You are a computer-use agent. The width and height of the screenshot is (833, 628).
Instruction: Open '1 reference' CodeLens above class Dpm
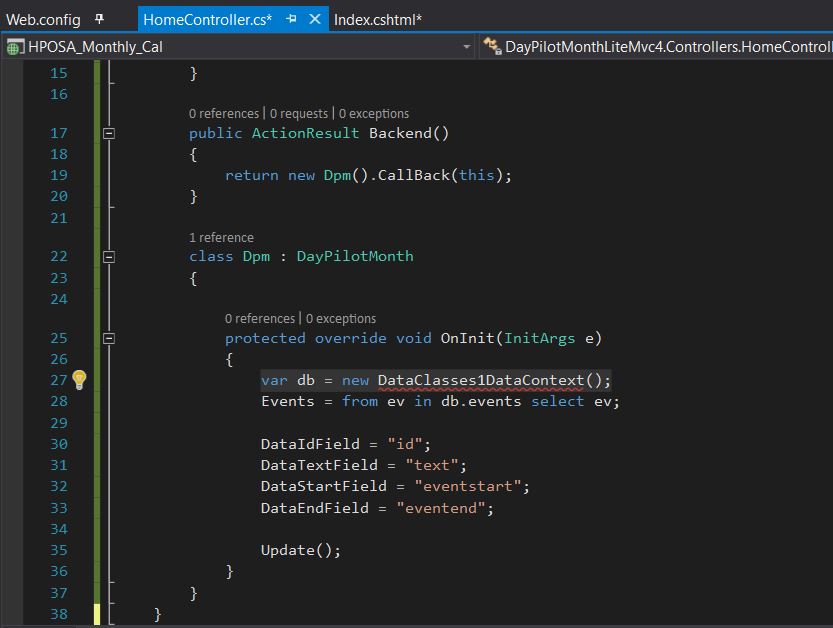point(221,237)
